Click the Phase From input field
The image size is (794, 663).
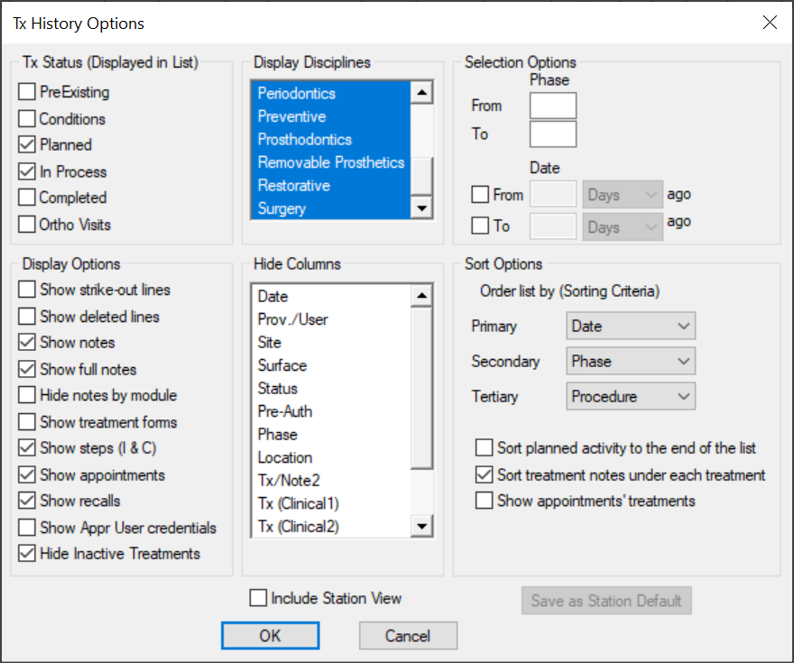553,106
